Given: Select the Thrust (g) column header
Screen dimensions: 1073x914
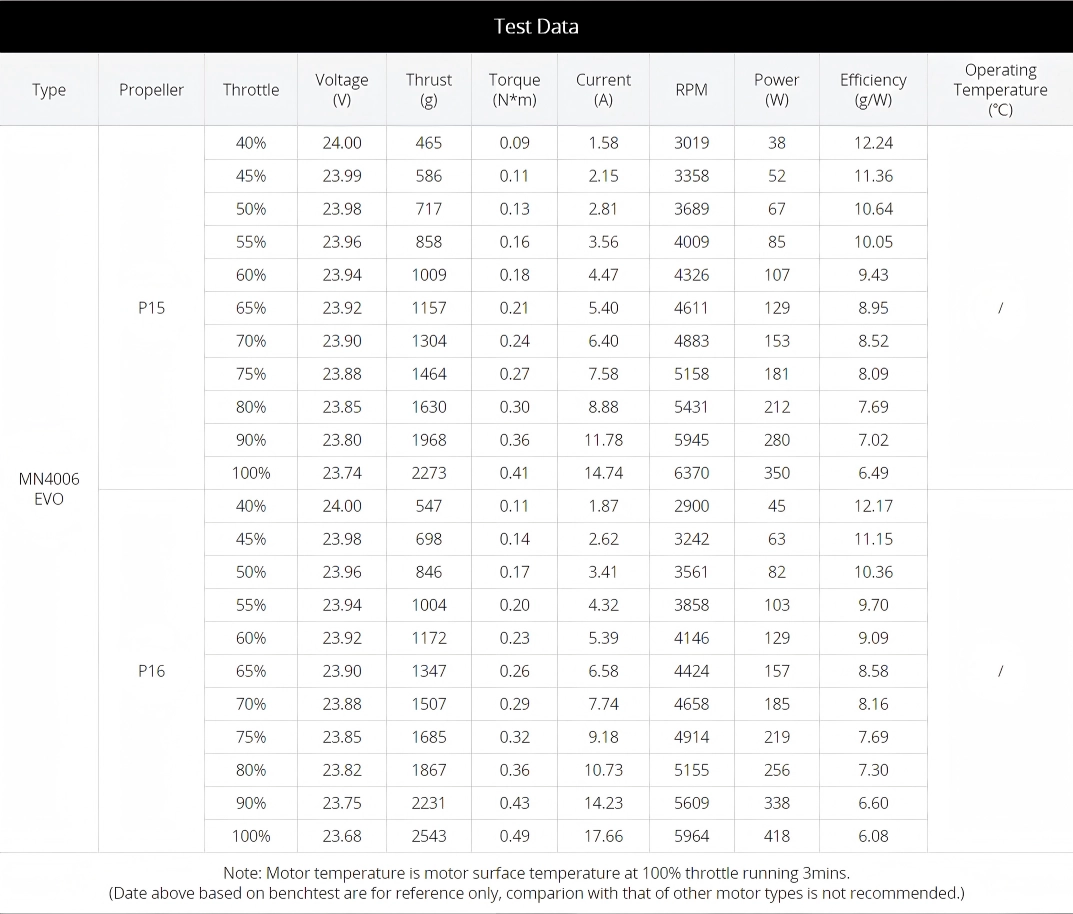Looking at the screenshot, I should 429,90.
